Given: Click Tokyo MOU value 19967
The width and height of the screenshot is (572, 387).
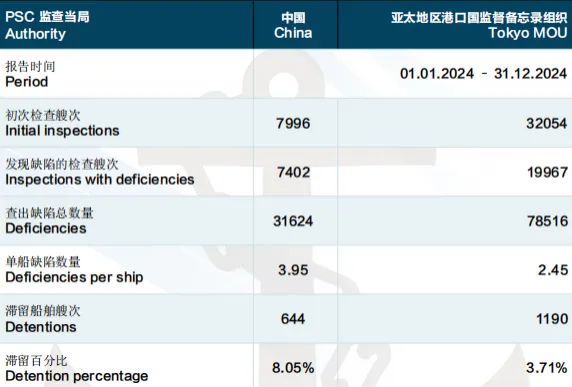Looking at the screenshot, I should [x=547, y=172].
